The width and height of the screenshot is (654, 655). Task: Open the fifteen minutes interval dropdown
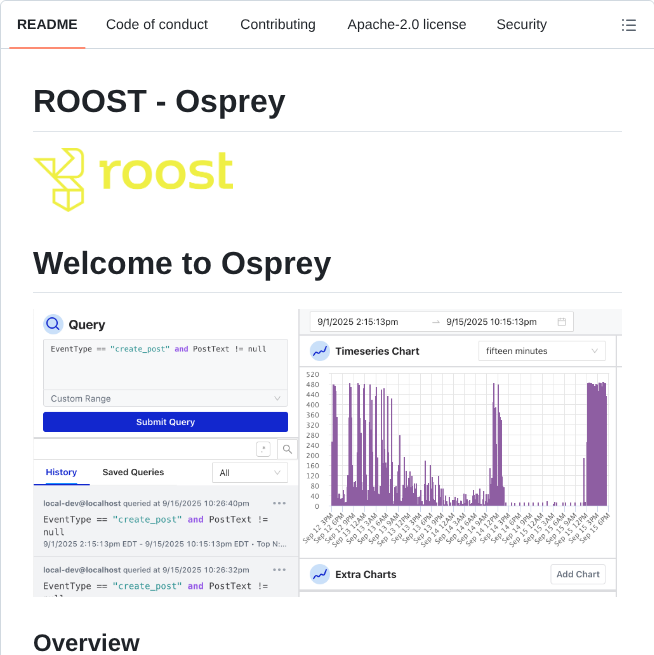542,351
